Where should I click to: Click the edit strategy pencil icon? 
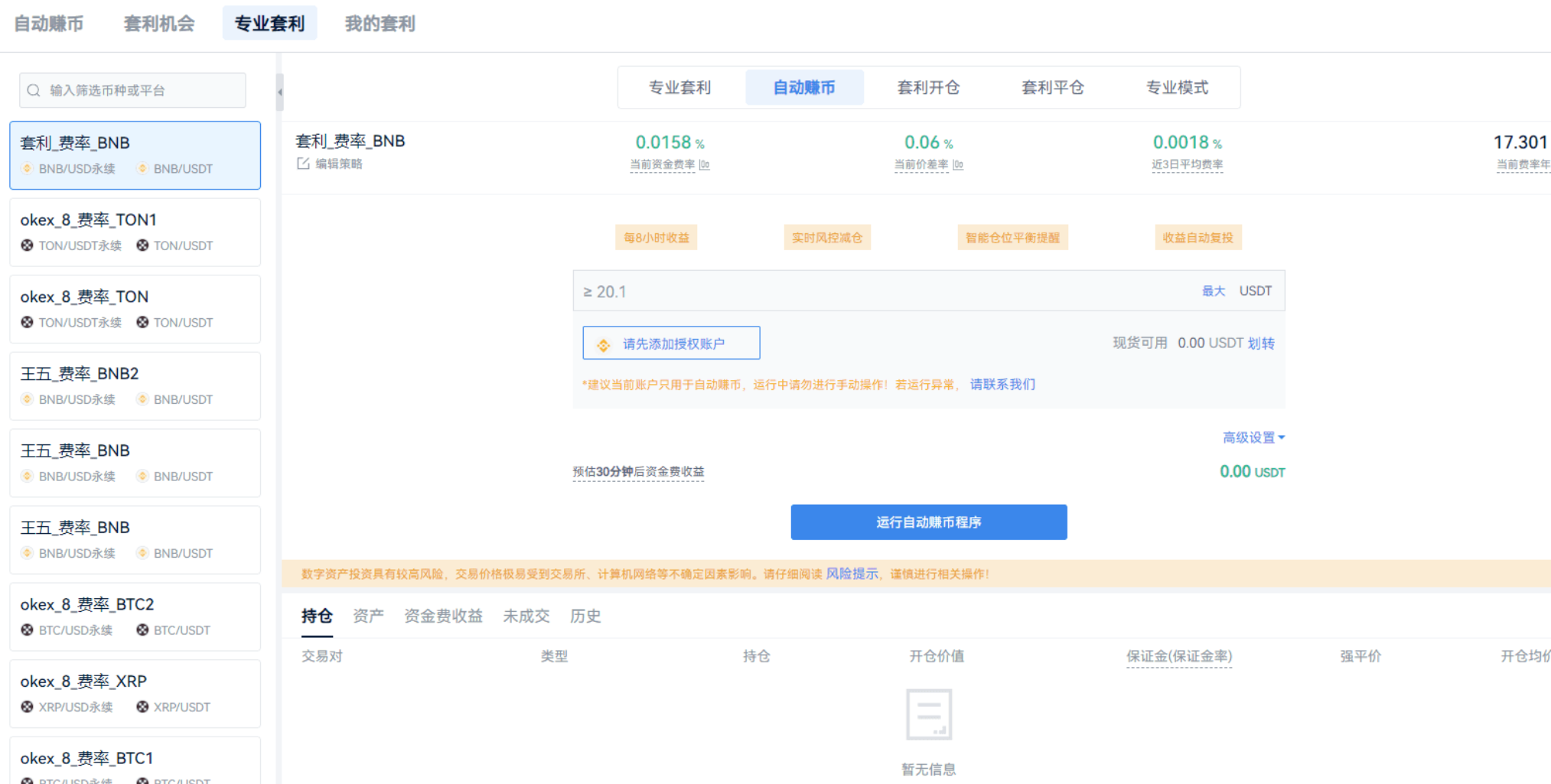coord(303,164)
